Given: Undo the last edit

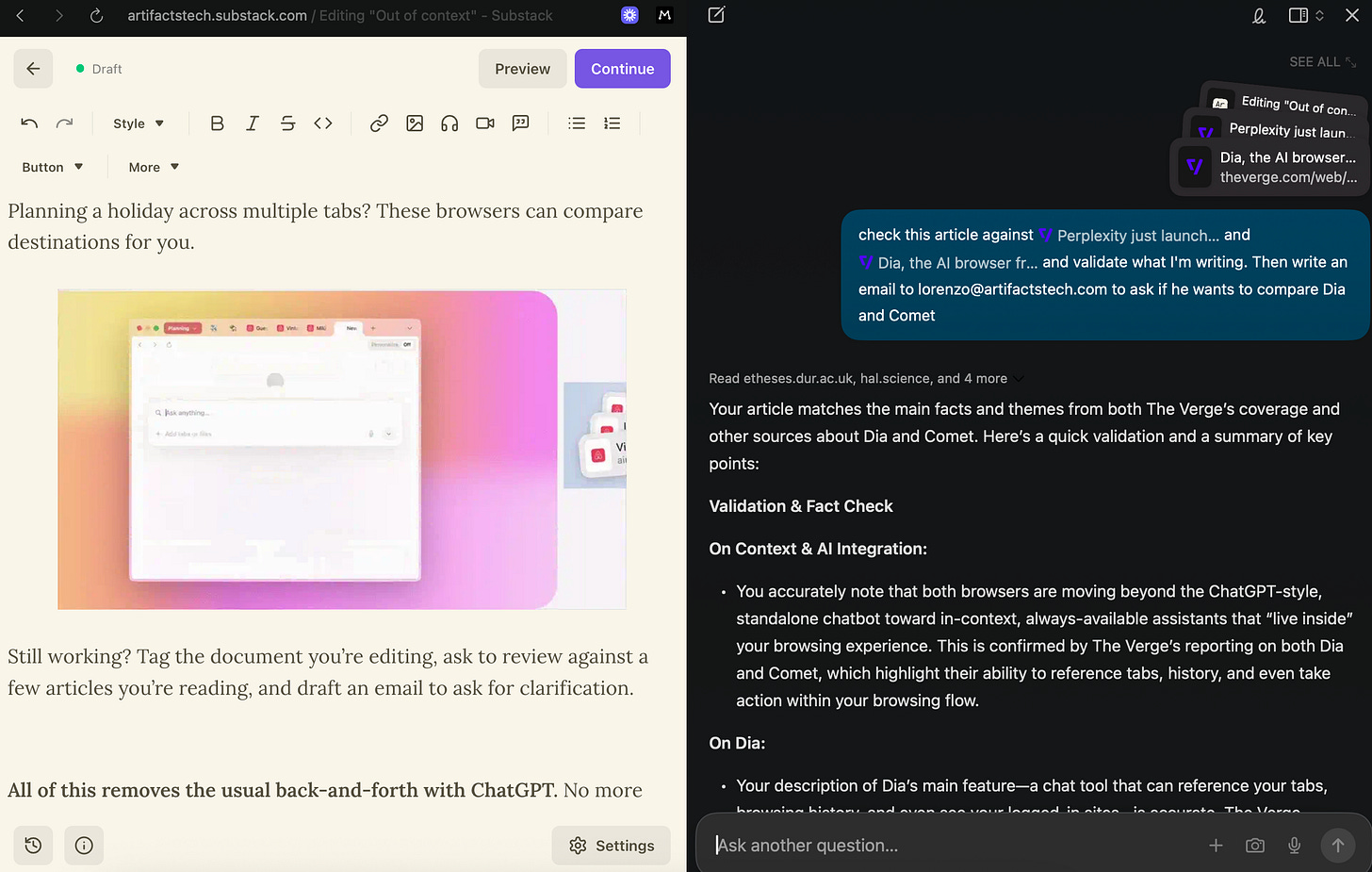Looking at the screenshot, I should pos(29,123).
